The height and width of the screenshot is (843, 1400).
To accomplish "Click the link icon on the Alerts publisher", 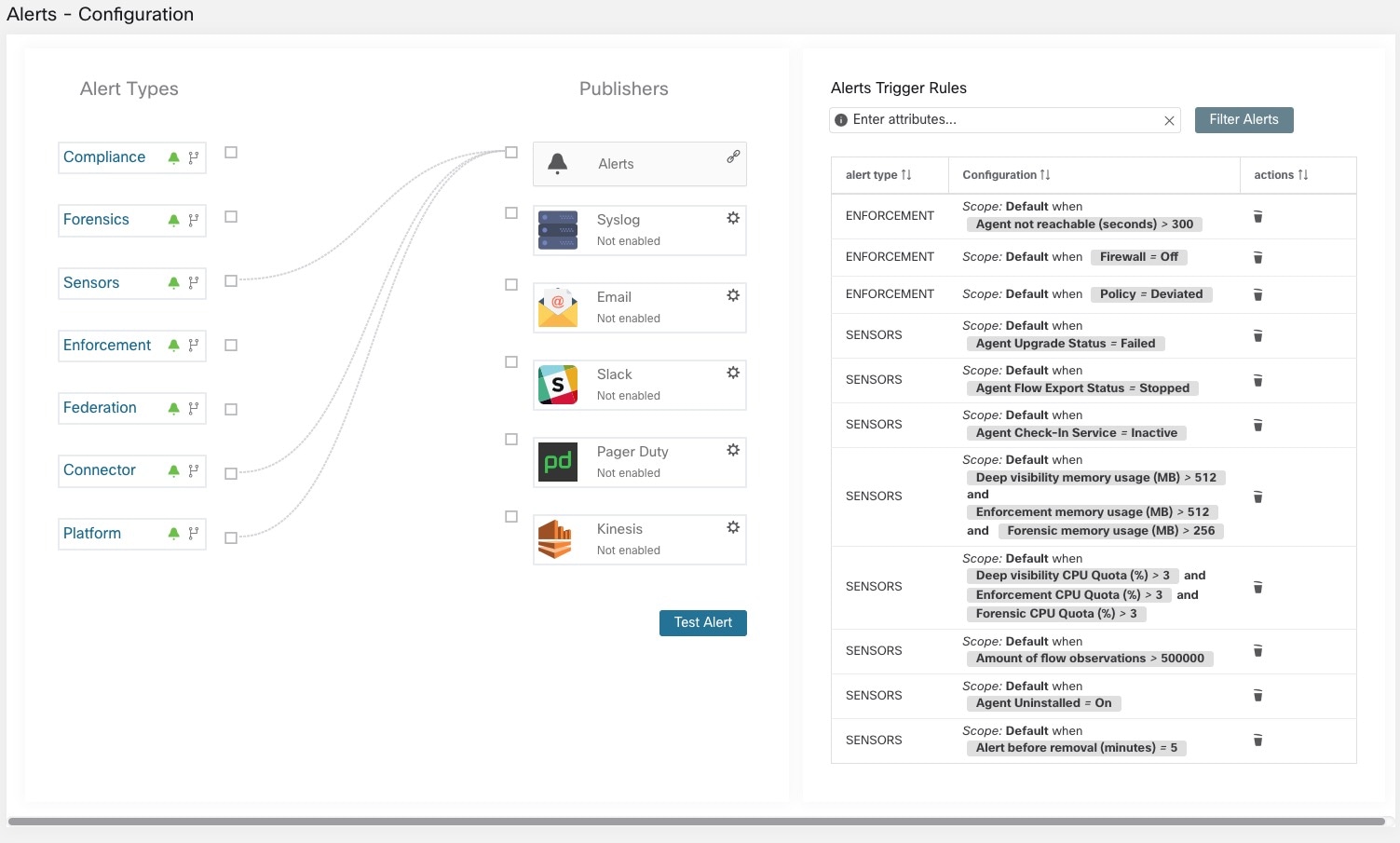I will (x=734, y=156).
